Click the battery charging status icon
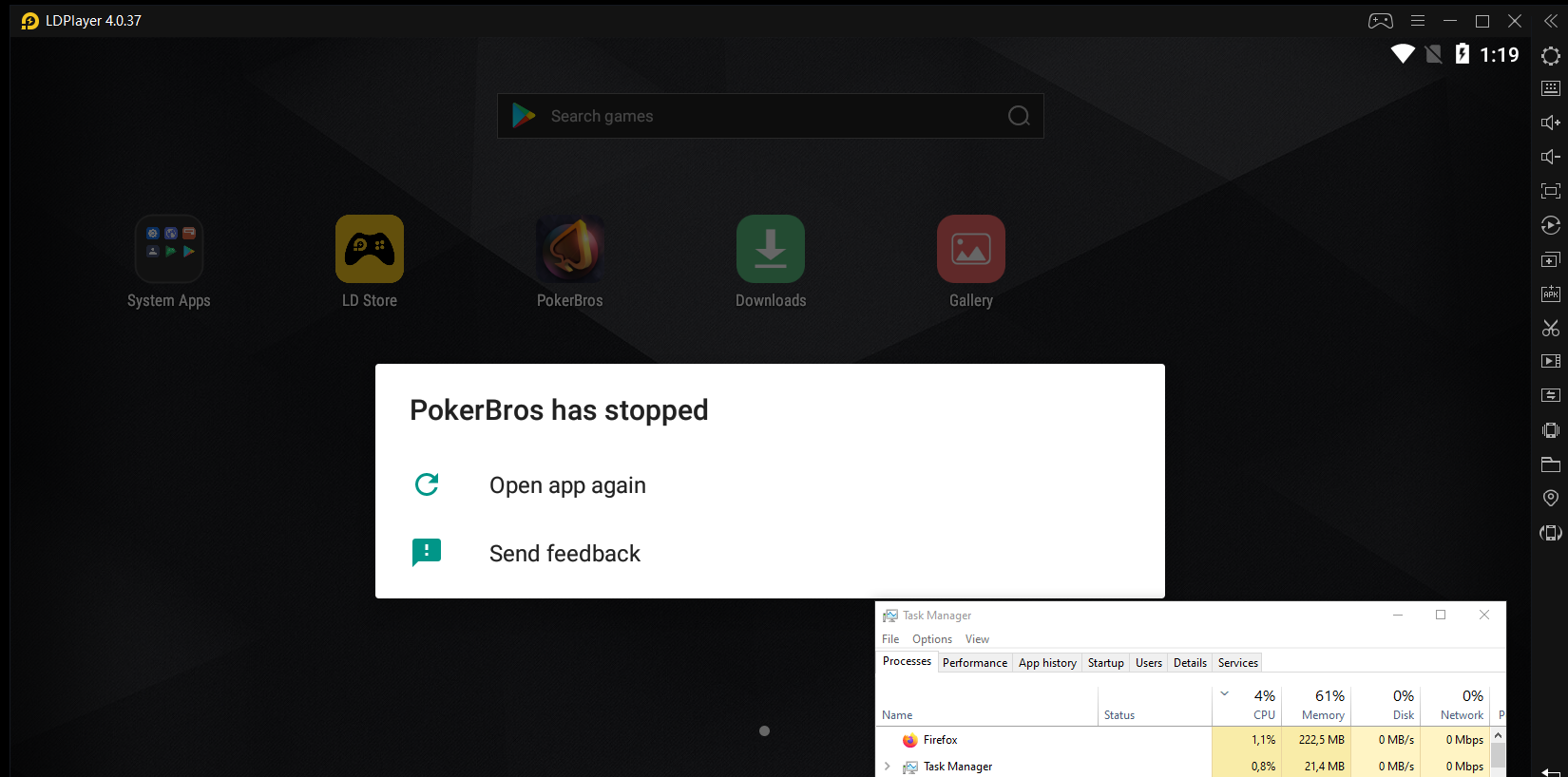 [1463, 54]
